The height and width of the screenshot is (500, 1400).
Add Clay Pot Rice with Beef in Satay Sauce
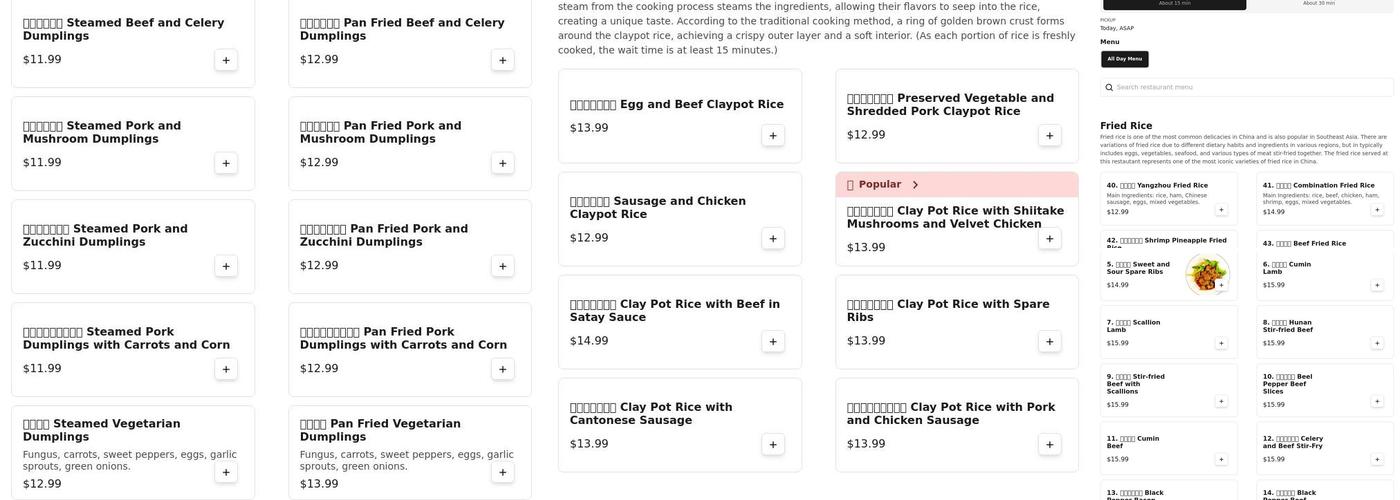(x=773, y=342)
